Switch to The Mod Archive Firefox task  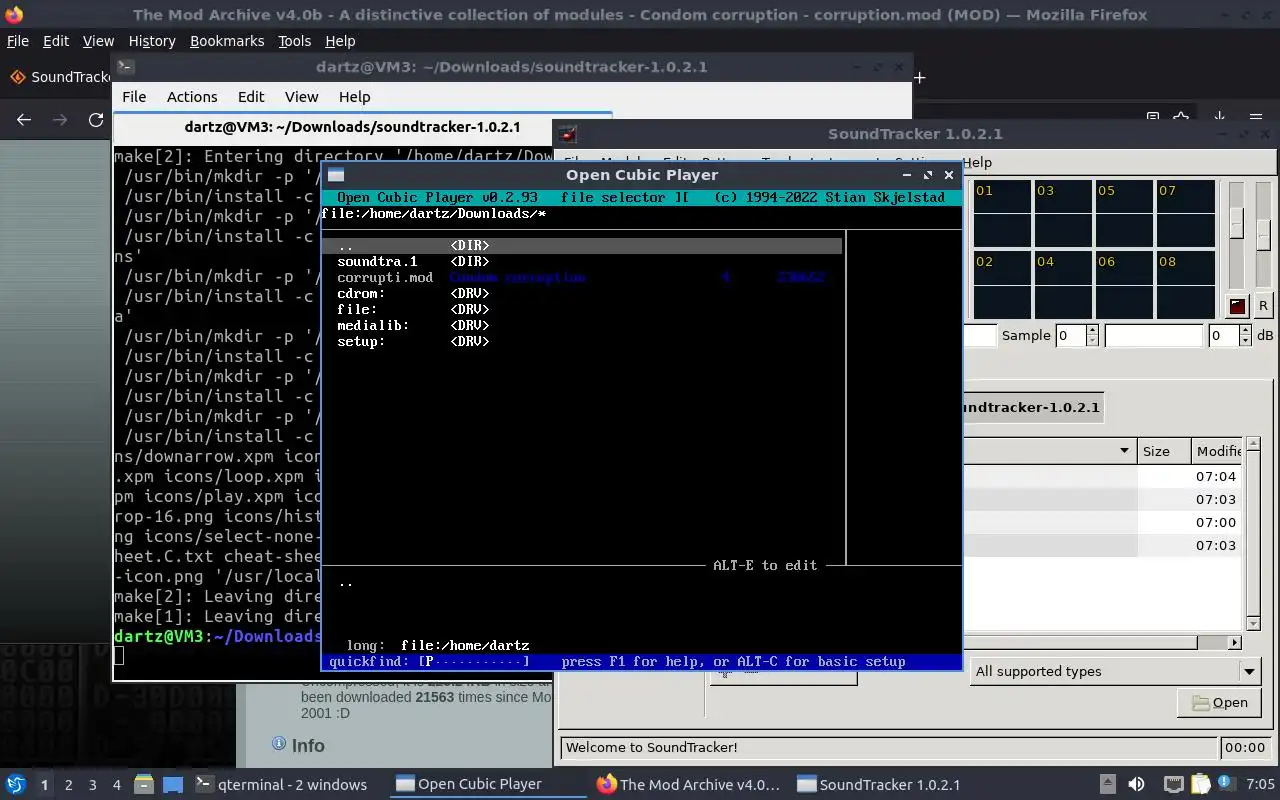[688, 784]
